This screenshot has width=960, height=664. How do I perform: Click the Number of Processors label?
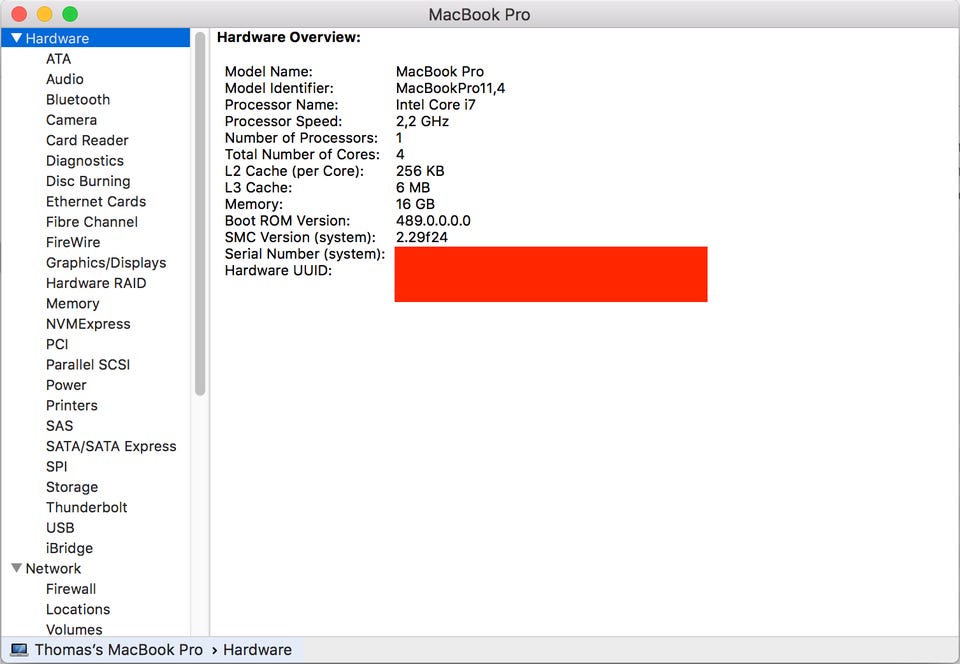pyautogui.click(x=301, y=138)
